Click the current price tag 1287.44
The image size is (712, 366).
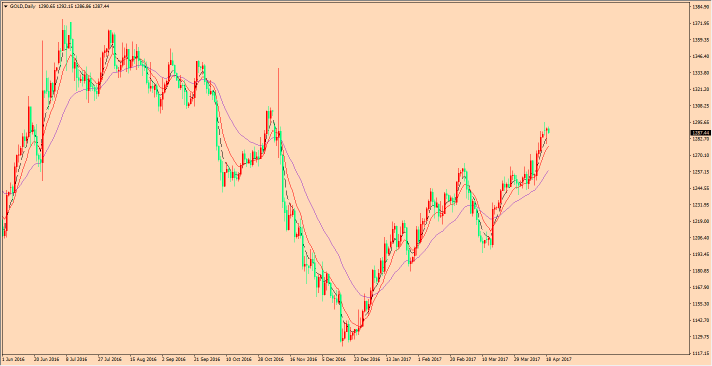(x=701, y=133)
